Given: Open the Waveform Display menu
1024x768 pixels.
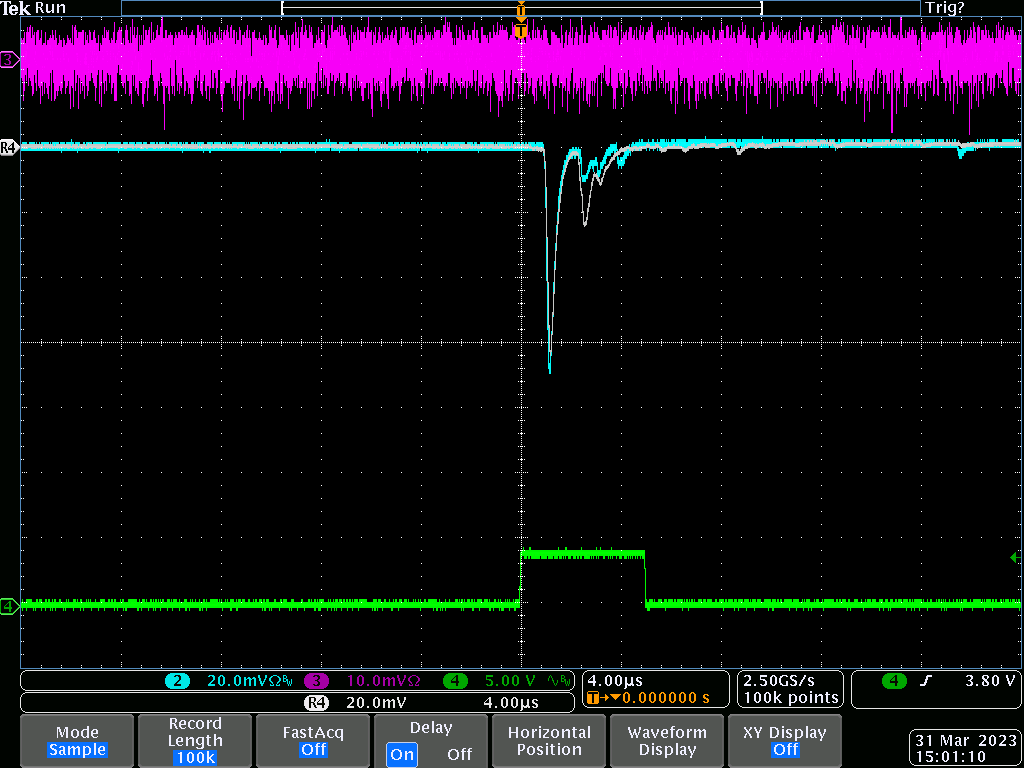Looking at the screenshot, I should [x=667, y=741].
